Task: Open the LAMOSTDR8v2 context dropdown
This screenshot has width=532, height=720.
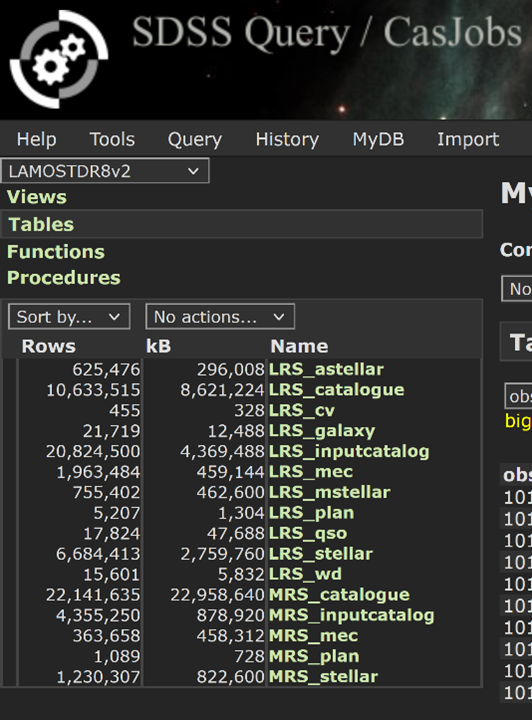Action: point(105,171)
